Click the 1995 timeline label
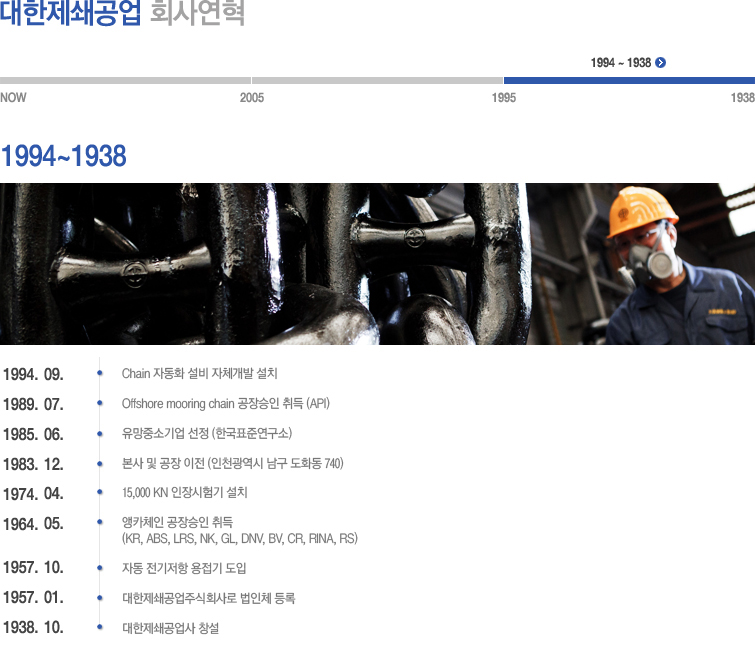This screenshot has height=668, width=755. (504, 98)
